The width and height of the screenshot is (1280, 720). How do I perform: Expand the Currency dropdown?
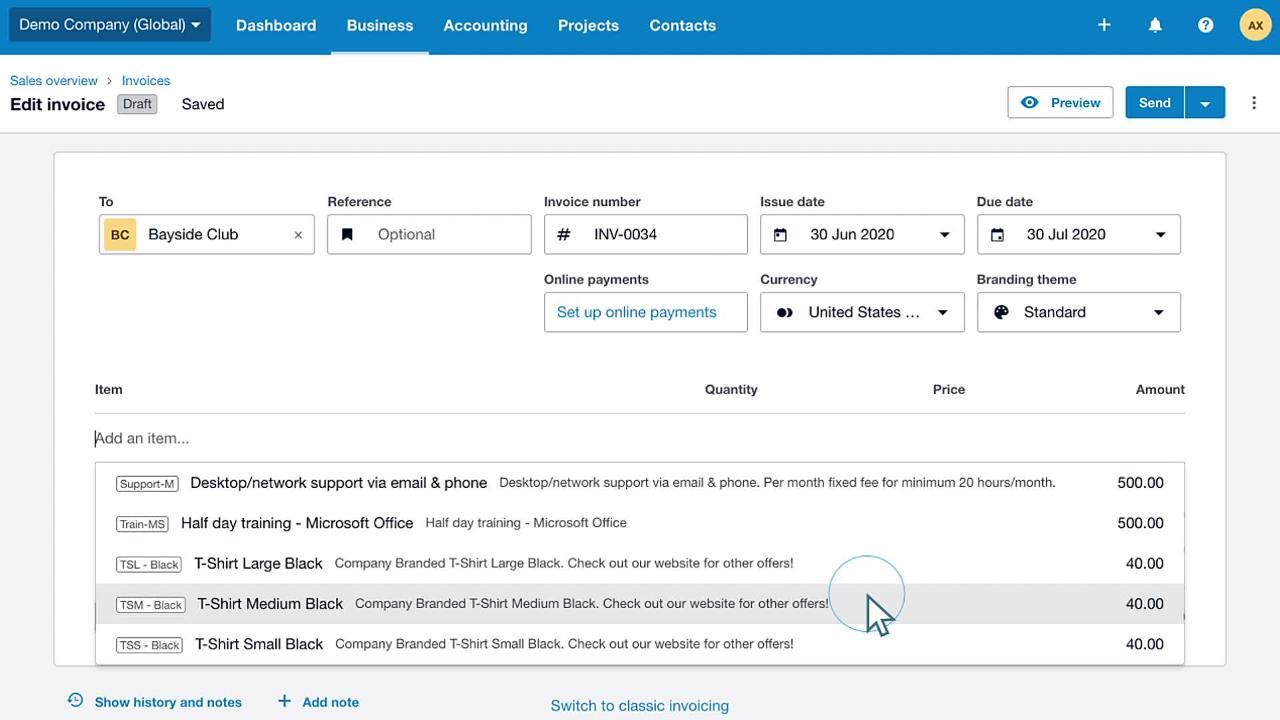pos(942,313)
